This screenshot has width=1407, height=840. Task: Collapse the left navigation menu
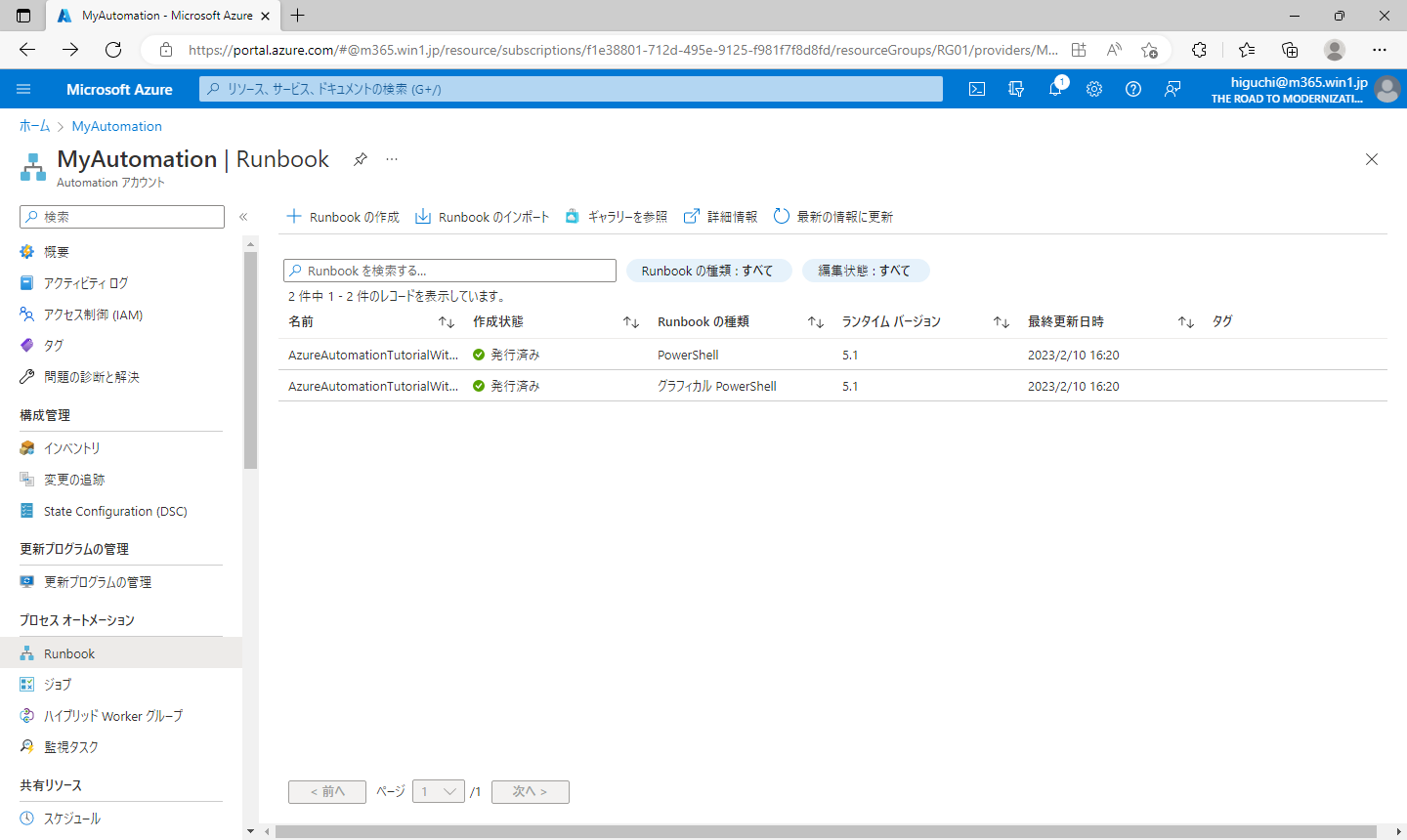tap(243, 217)
